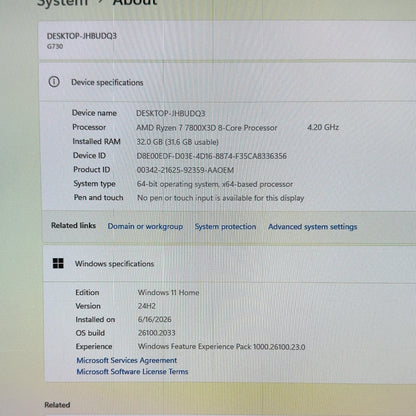Click the DESKTOP-JHBUDQ3 computer name at top
This screenshot has width=416, height=416.
click(x=82, y=36)
